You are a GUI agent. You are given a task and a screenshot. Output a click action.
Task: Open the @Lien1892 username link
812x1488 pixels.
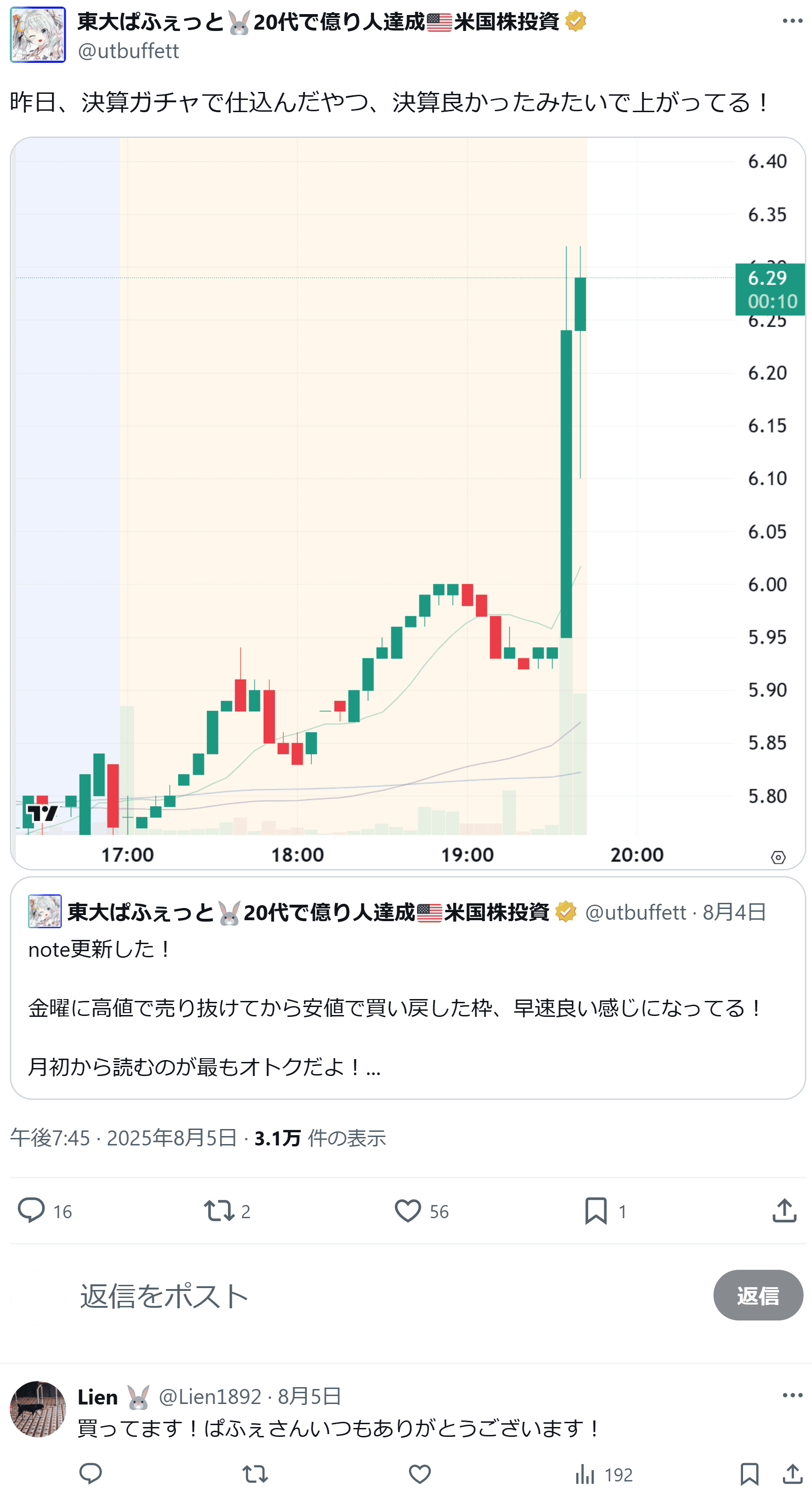click(210, 1396)
